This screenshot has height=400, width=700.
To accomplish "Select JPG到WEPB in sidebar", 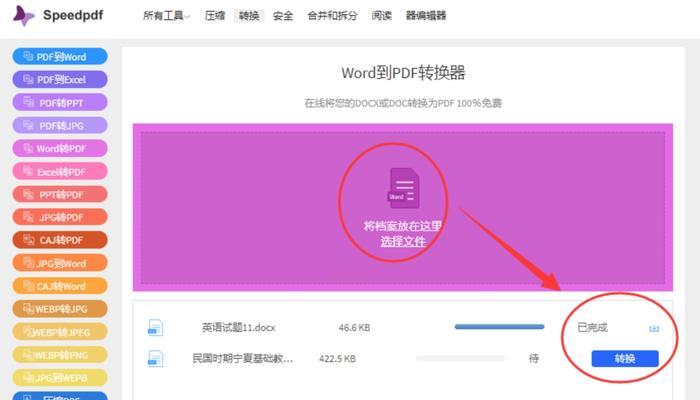I will pyautogui.click(x=60, y=378).
